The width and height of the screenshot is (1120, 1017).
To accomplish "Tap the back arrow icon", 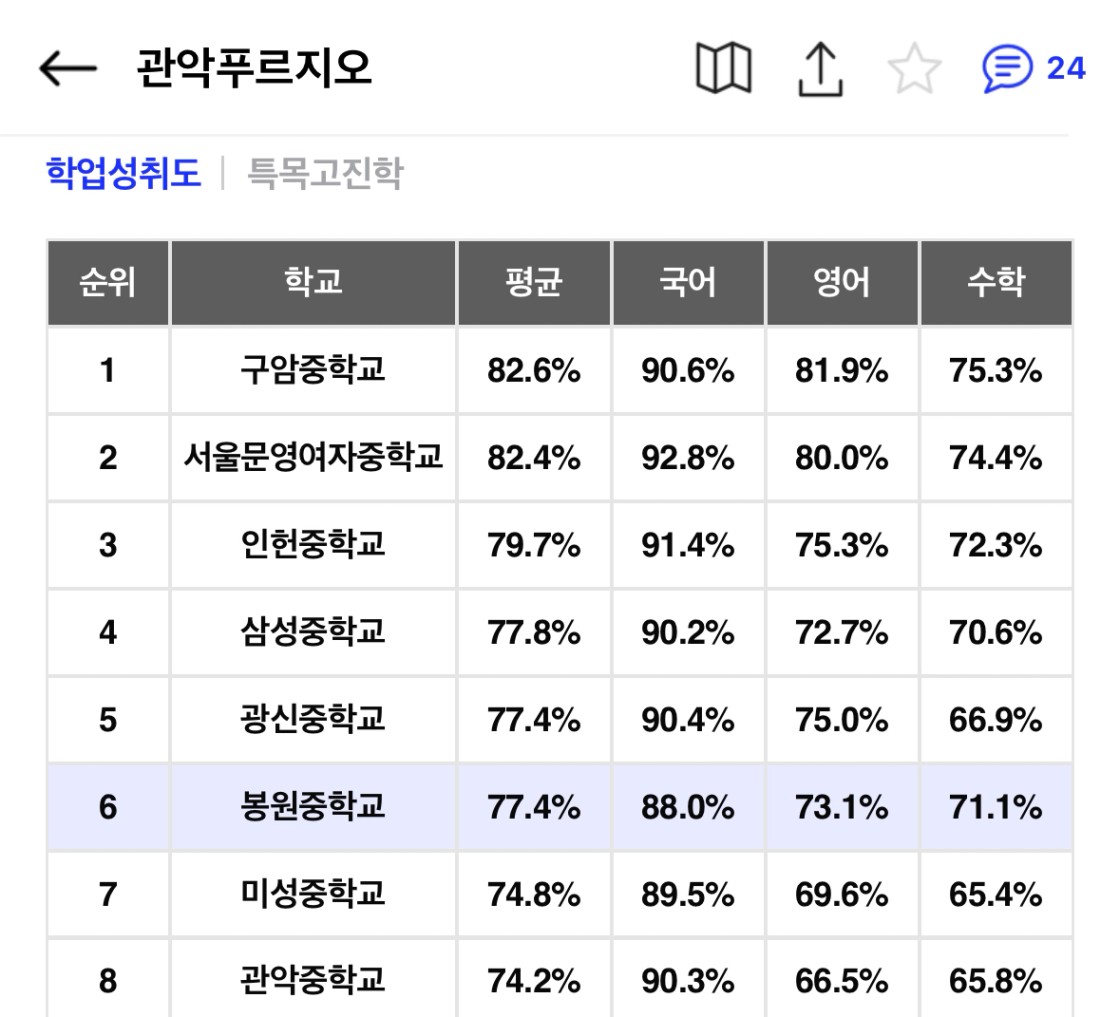I will 68,69.
